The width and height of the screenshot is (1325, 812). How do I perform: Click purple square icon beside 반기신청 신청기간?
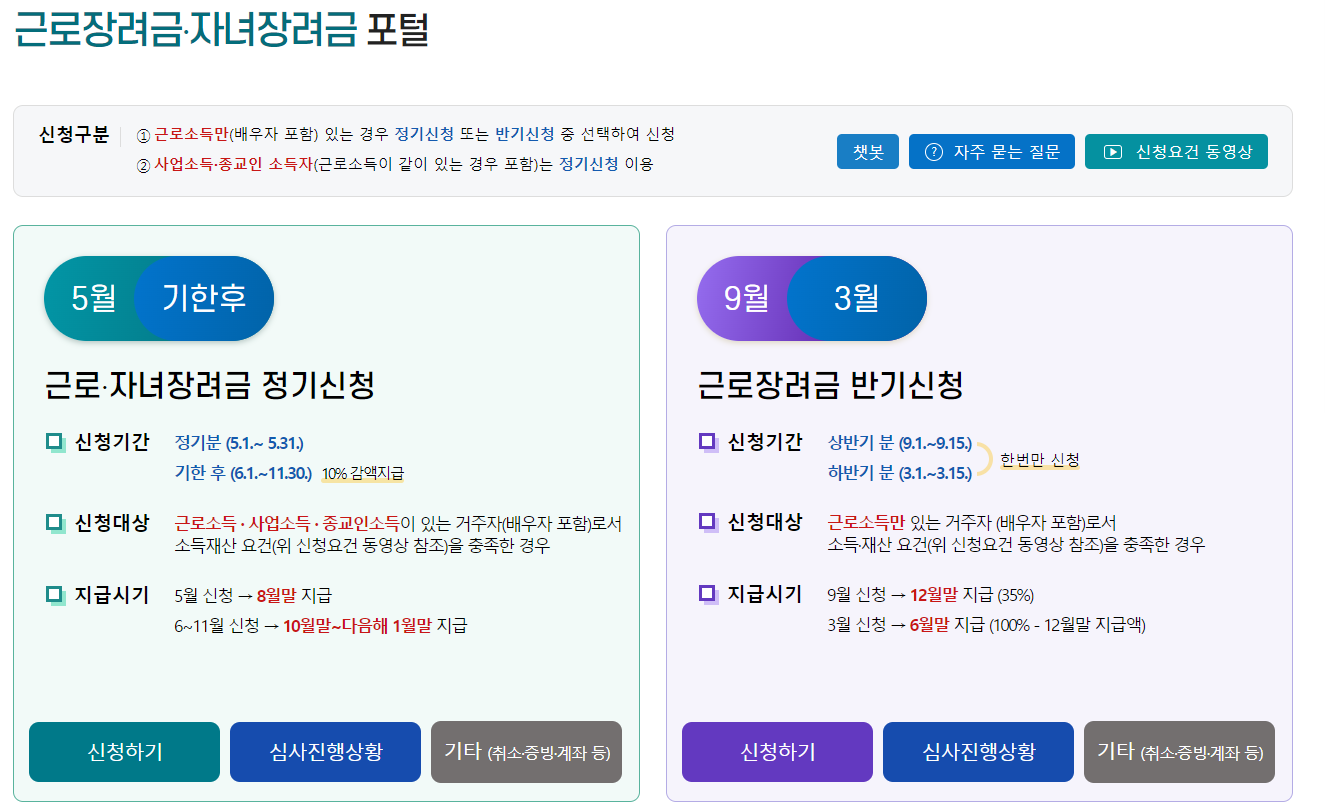[x=708, y=442]
